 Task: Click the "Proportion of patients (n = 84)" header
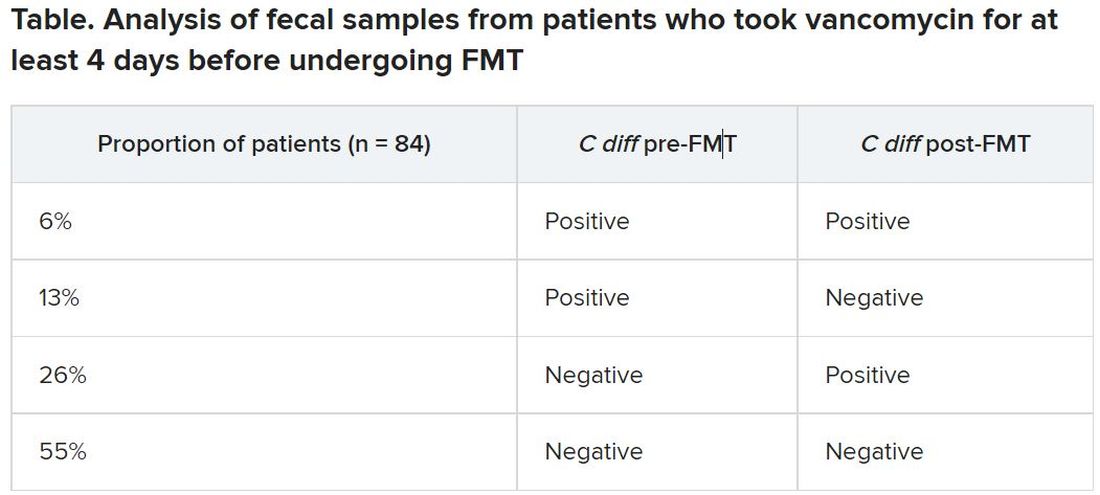[x=264, y=144]
